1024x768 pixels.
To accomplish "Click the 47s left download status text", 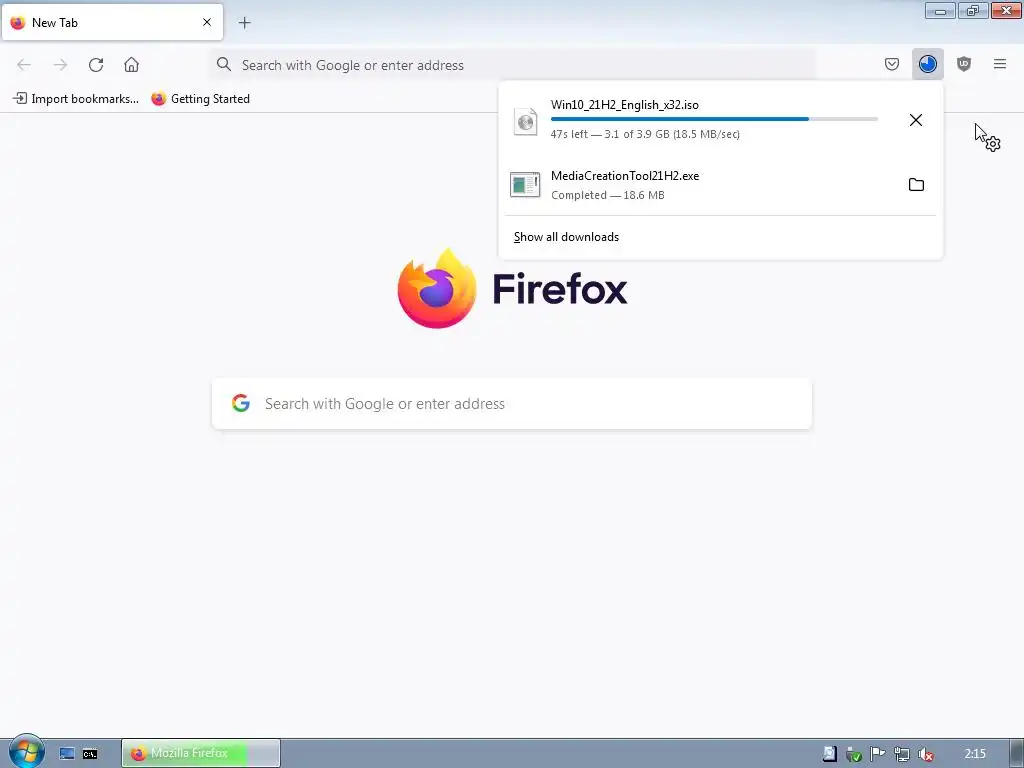I will 645,134.
